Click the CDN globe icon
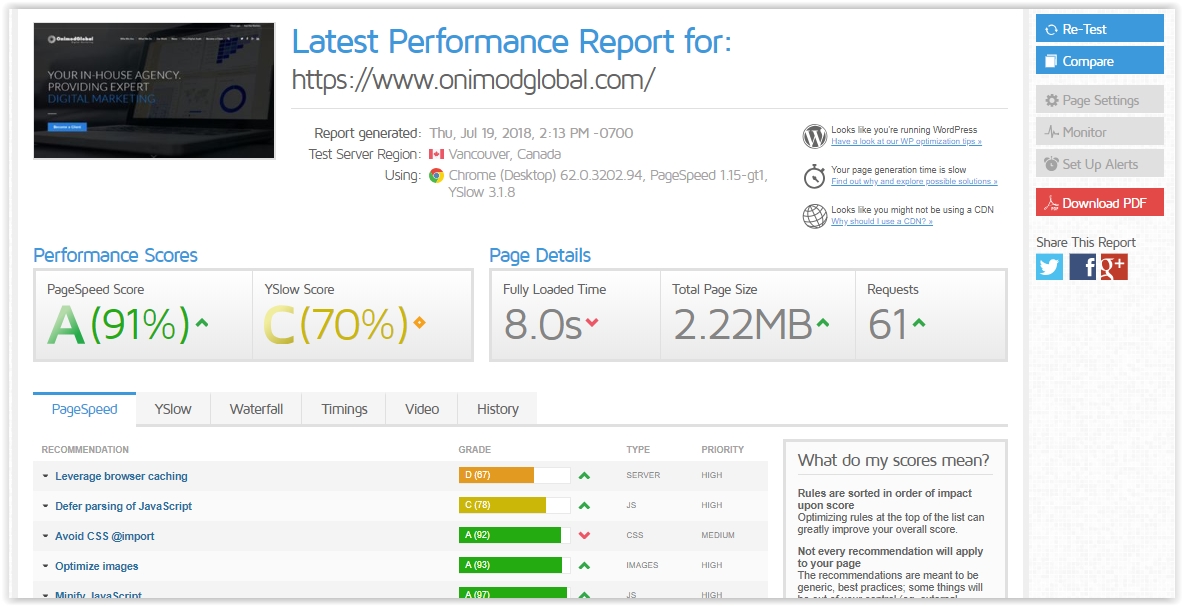1183x606 pixels. [814, 217]
